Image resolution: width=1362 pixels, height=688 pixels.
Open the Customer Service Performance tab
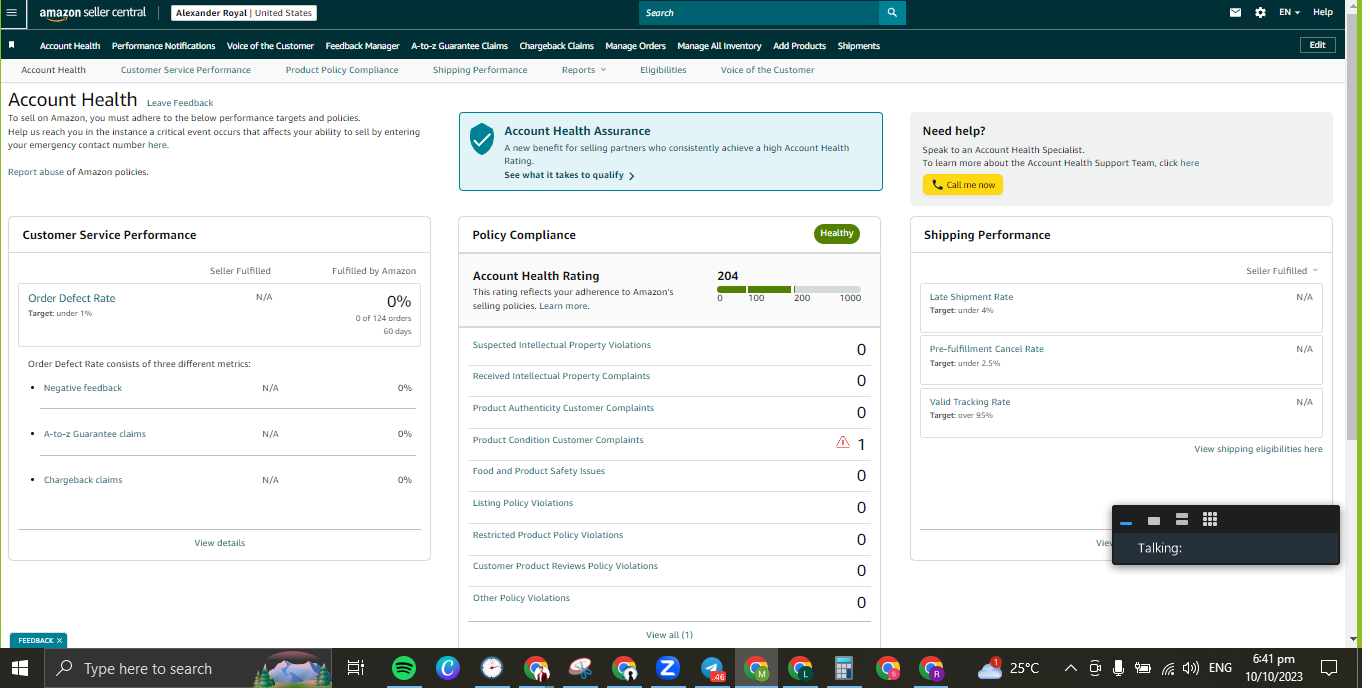(186, 70)
